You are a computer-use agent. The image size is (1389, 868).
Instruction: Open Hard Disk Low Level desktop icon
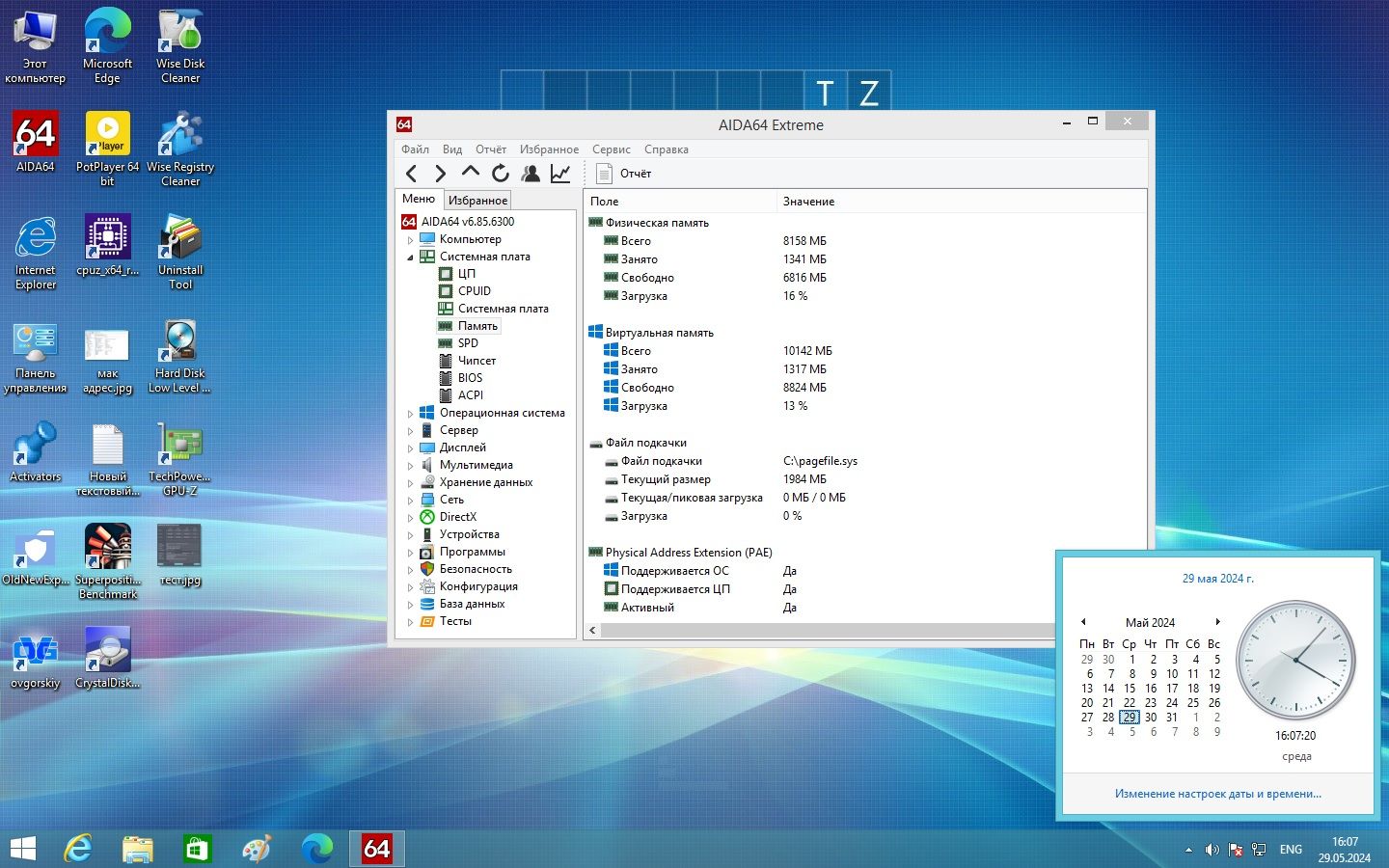pos(179,355)
